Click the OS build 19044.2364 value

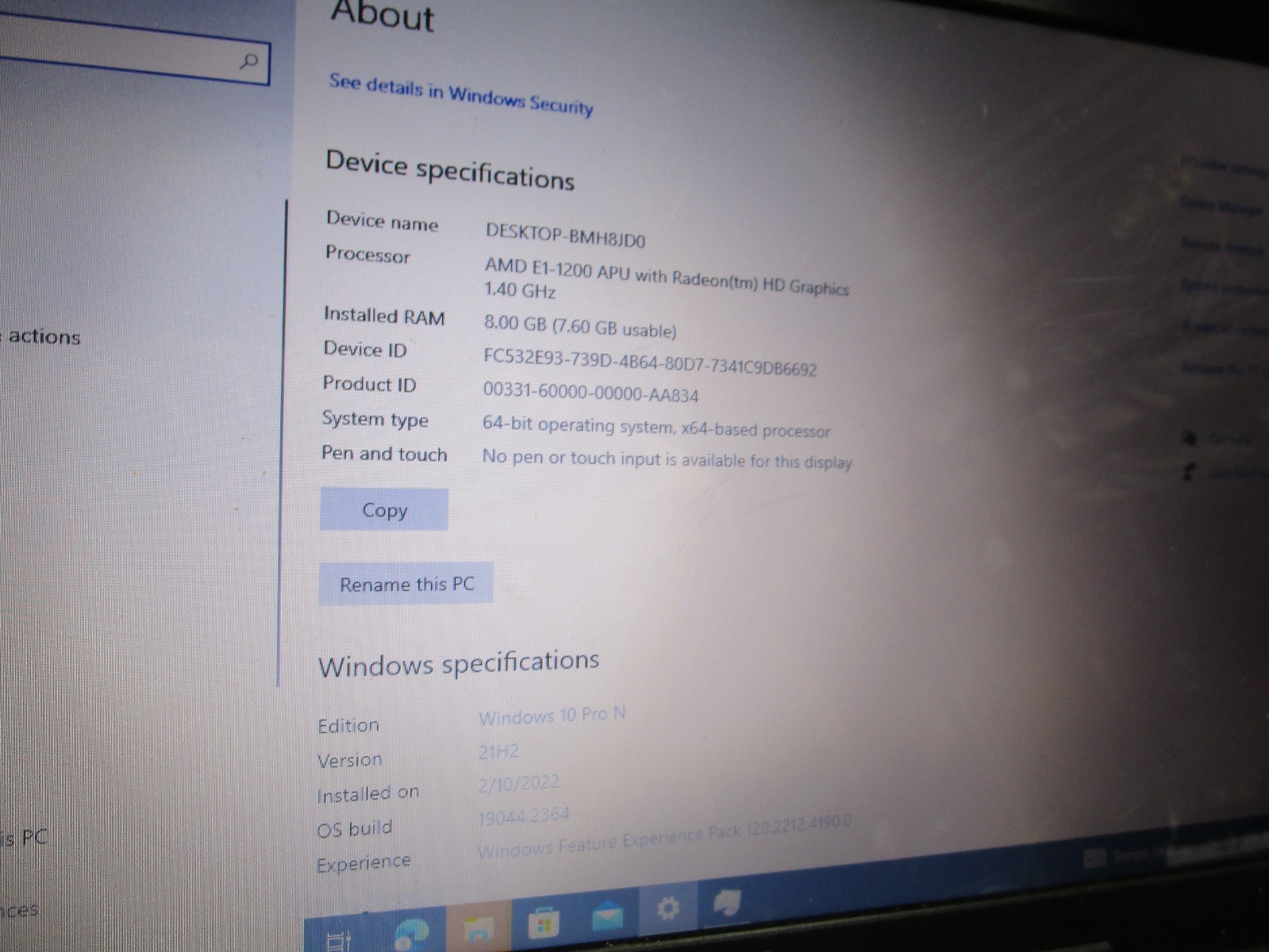click(524, 816)
